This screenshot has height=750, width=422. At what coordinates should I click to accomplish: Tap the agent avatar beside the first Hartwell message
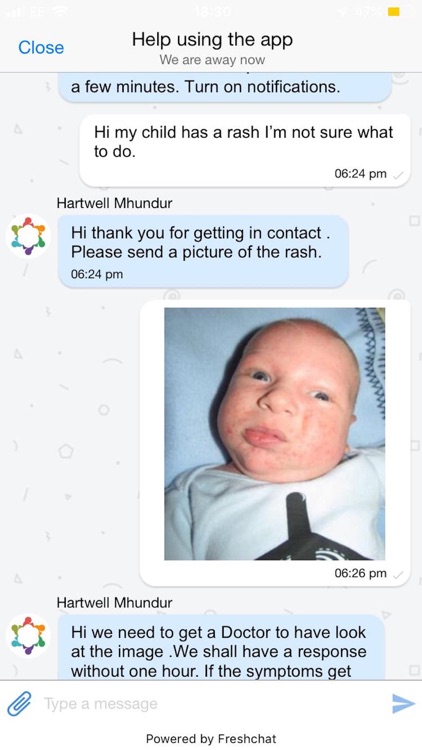coord(28,236)
